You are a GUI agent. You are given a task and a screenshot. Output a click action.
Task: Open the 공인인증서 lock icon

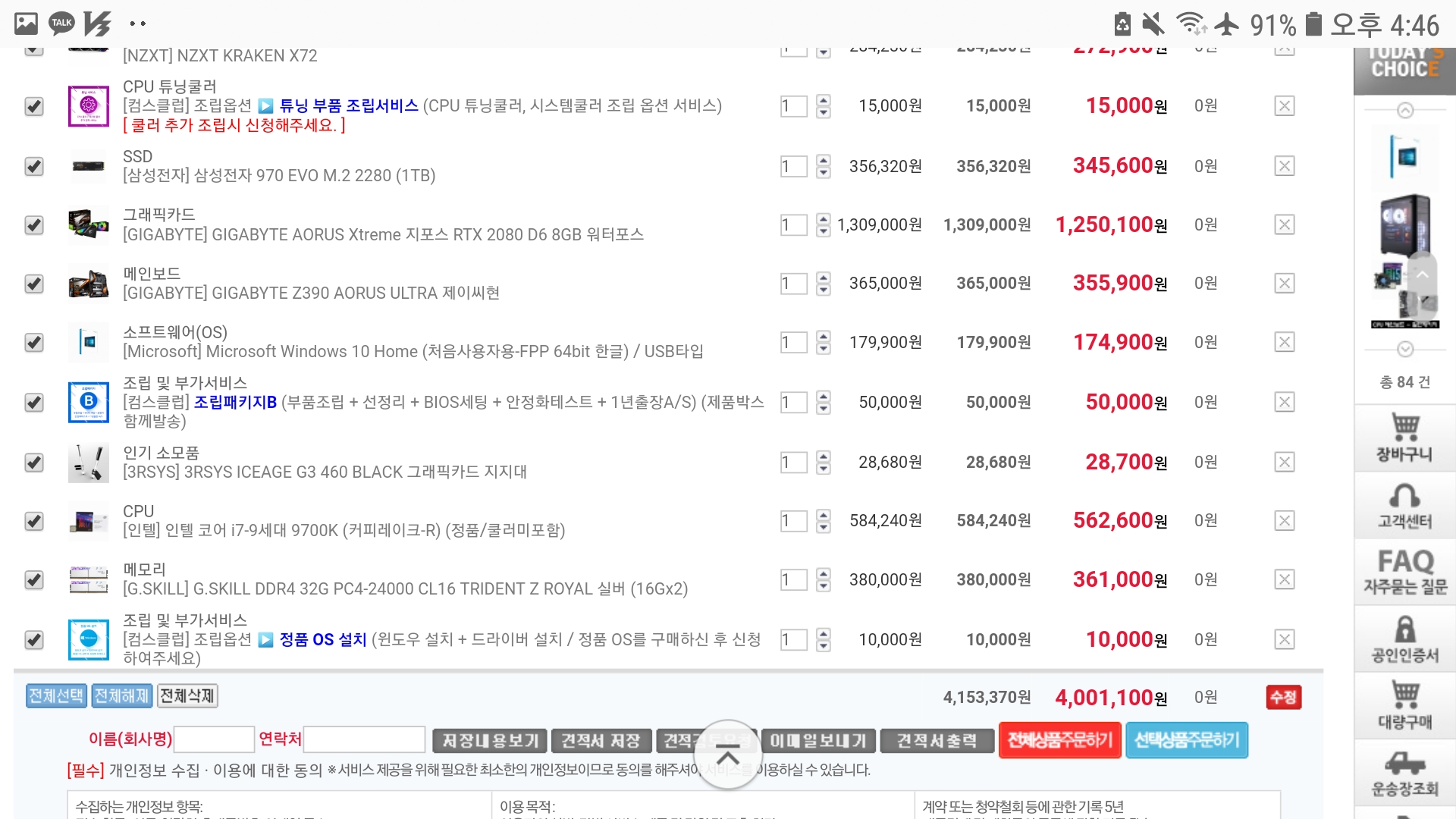(x=1404, y=639)
